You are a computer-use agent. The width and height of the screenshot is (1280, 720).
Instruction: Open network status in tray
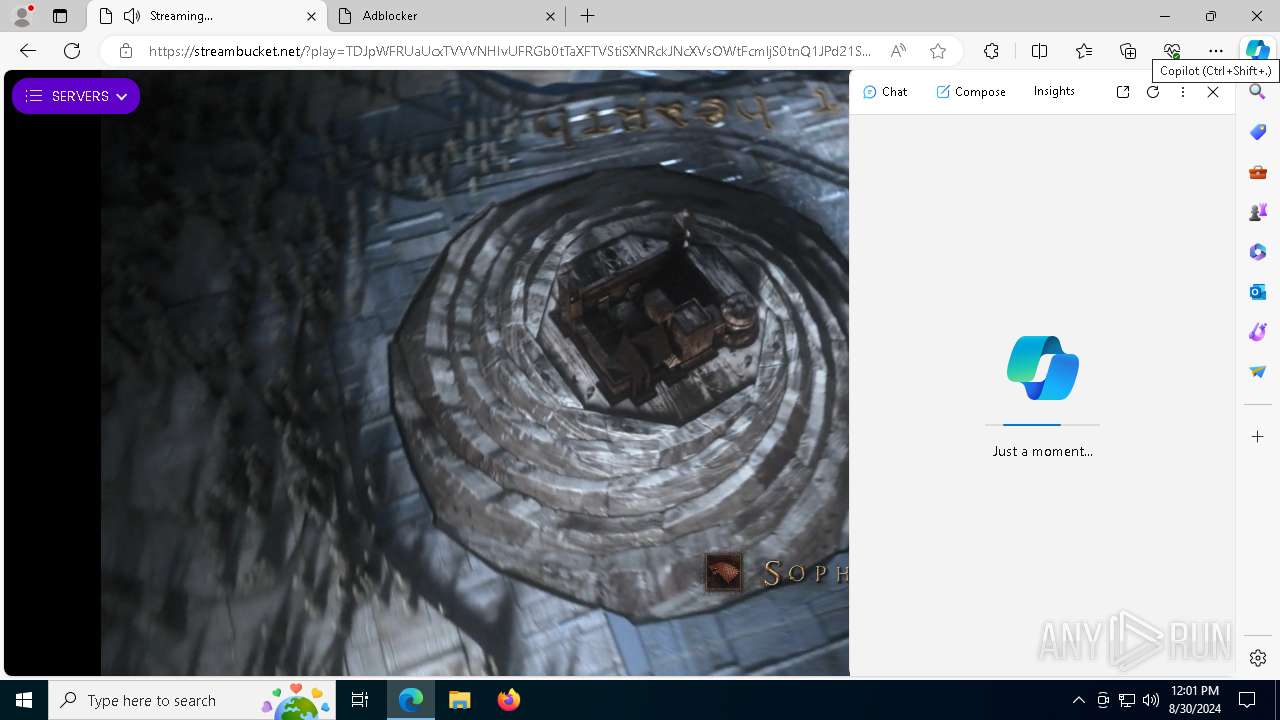1127,700
